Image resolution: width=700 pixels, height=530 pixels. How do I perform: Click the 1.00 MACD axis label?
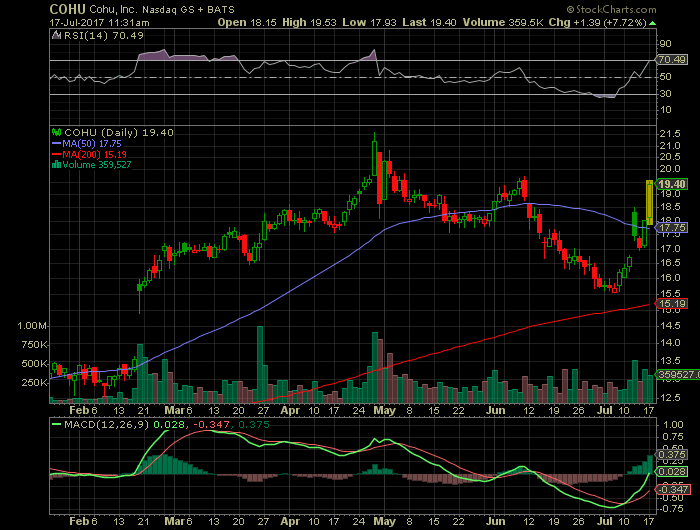click(x=673, y=425)
